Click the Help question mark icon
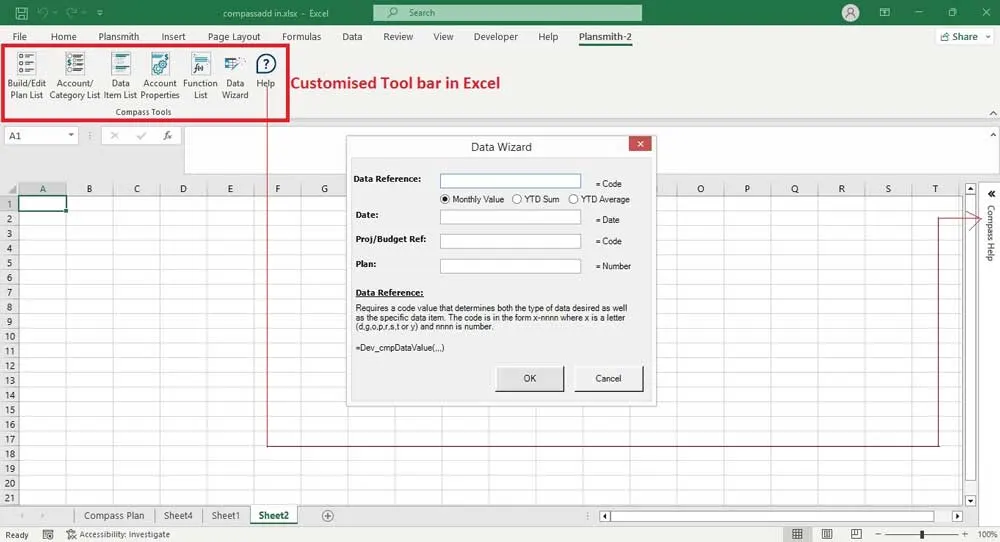1000x542 pixels. click(266, 64)
